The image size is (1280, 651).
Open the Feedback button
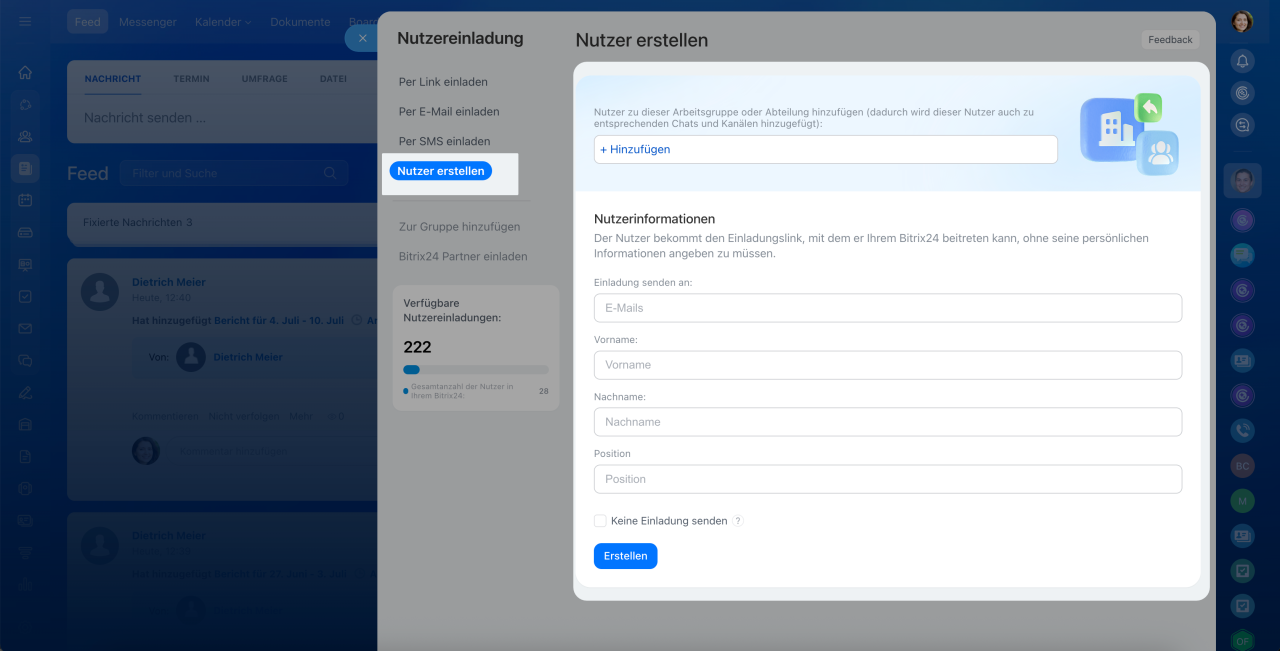(1170, 40)
